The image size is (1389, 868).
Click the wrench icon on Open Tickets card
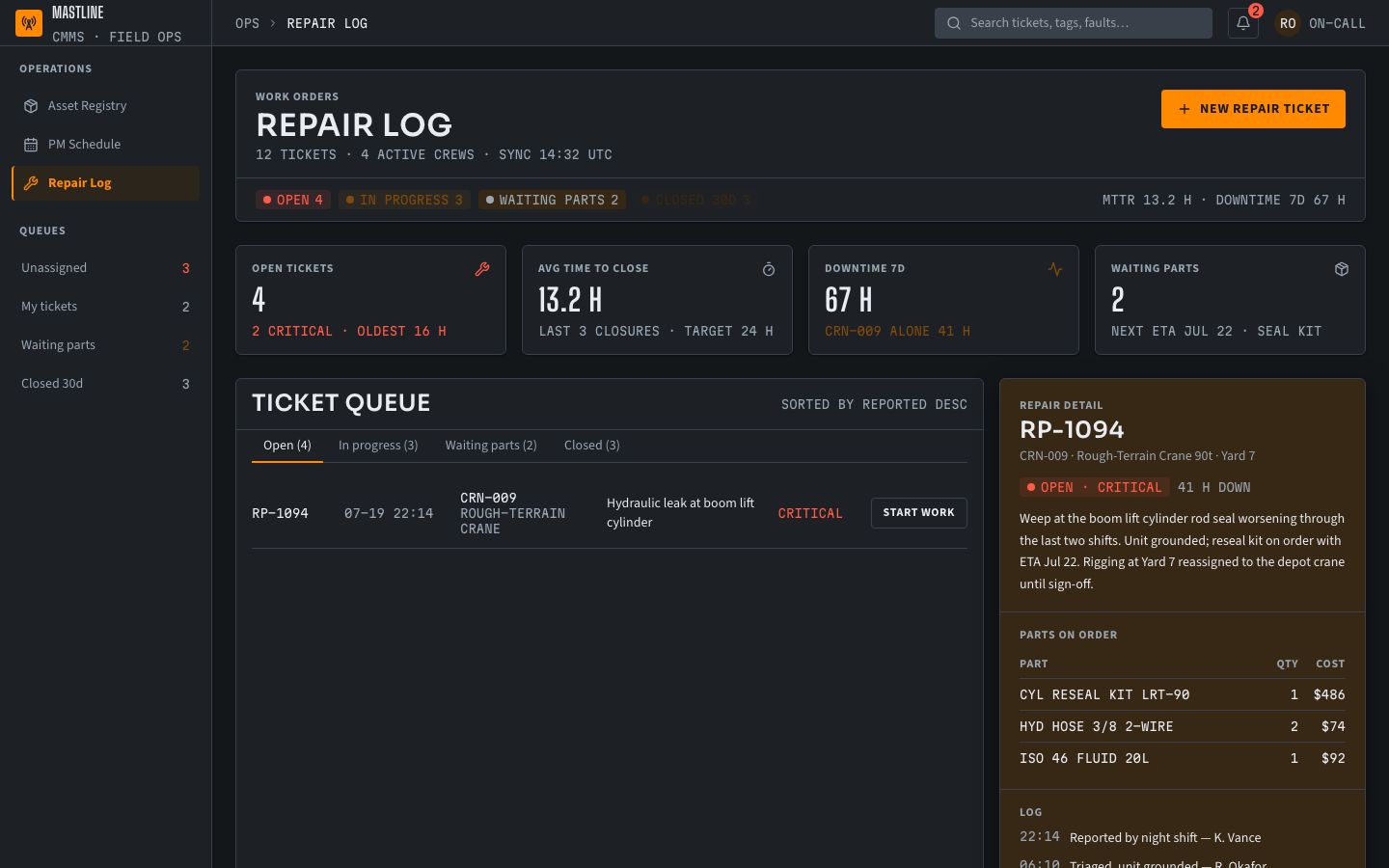[x=482, y=270]
